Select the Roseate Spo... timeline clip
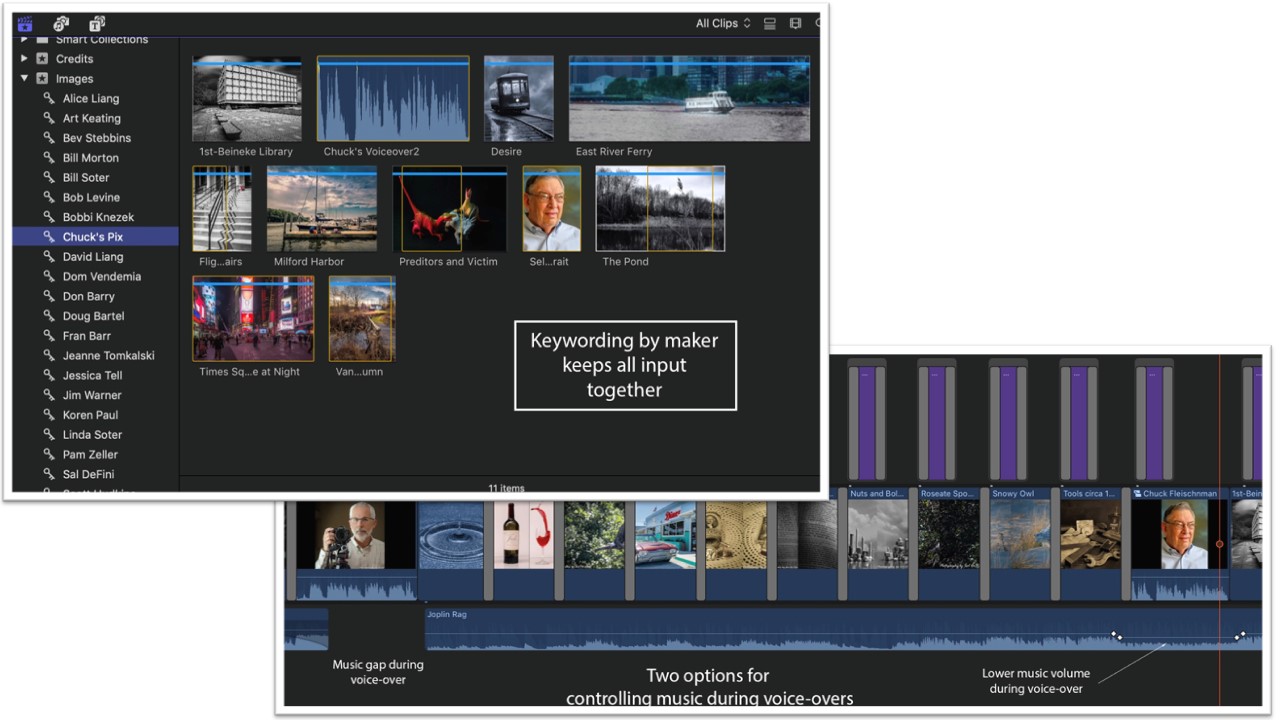This screenshot has height=720, width=1280. [x=949, y=544]
